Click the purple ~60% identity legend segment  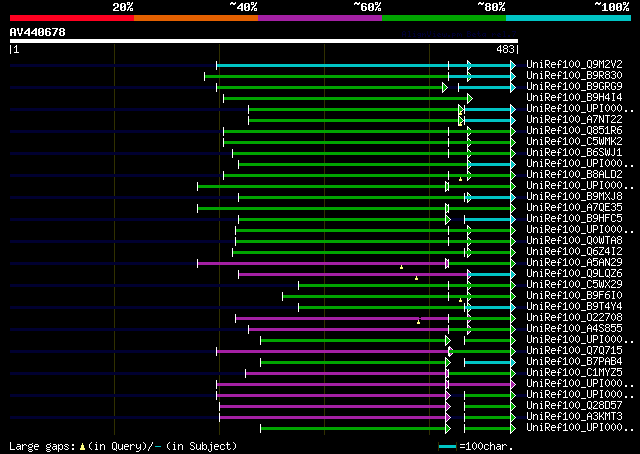[320, 18]
